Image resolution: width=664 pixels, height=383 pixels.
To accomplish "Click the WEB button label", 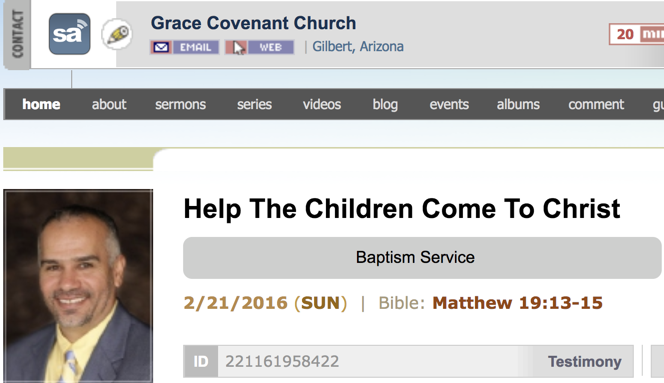I will point(271,47).
